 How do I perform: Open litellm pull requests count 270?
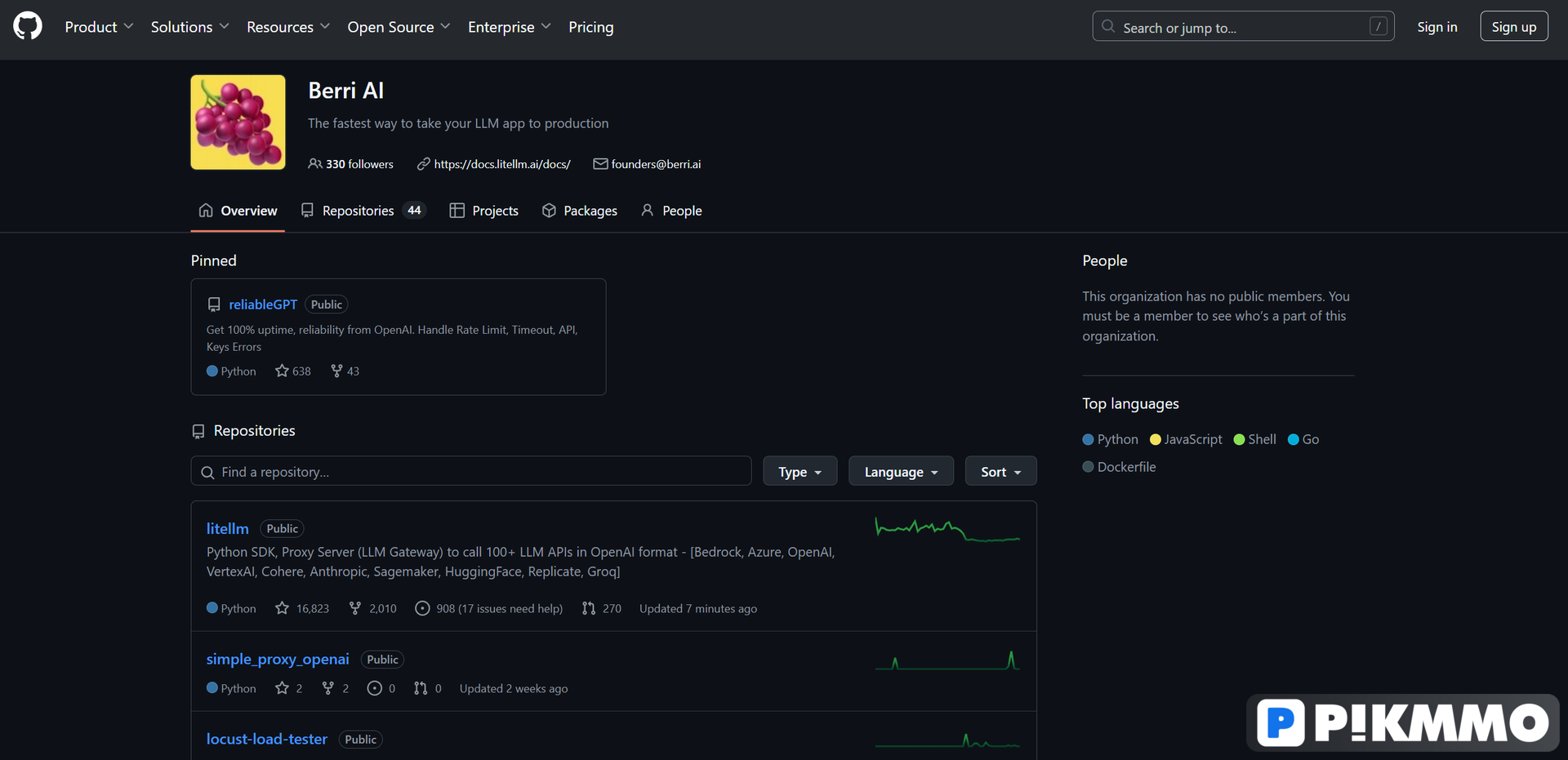click(601, 608)
